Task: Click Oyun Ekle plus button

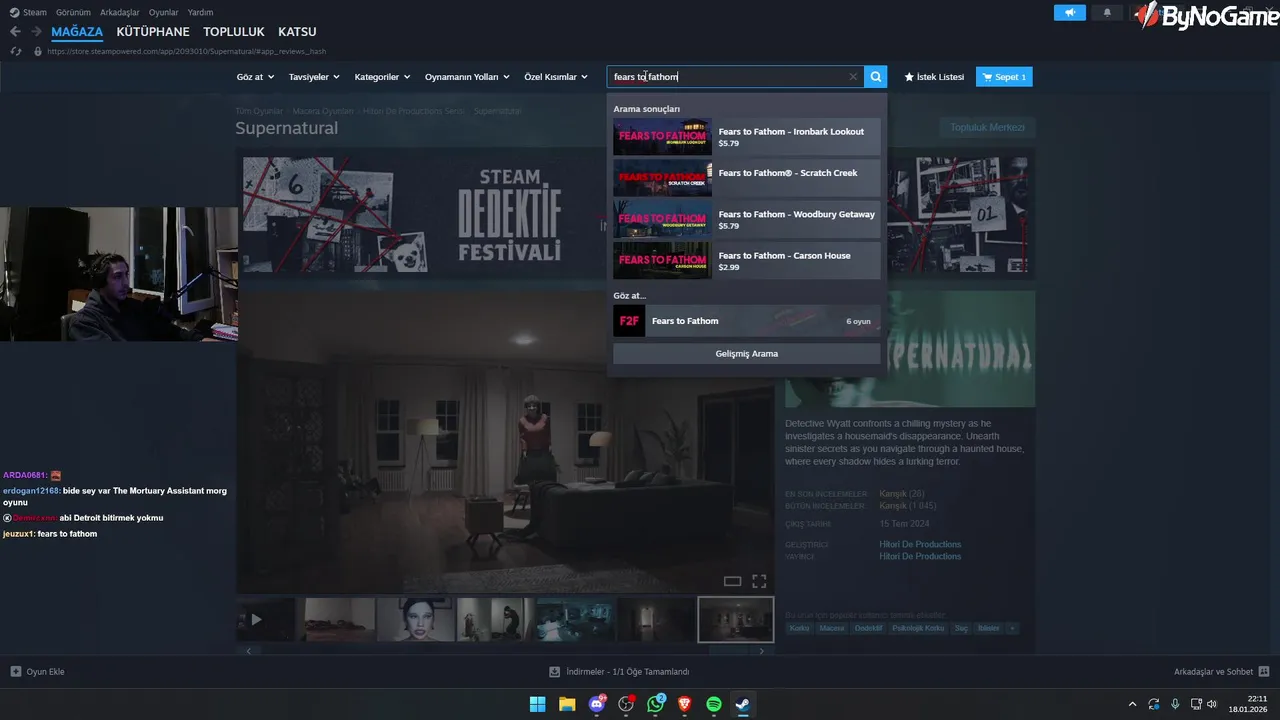Action: click(x=37, y=672)
